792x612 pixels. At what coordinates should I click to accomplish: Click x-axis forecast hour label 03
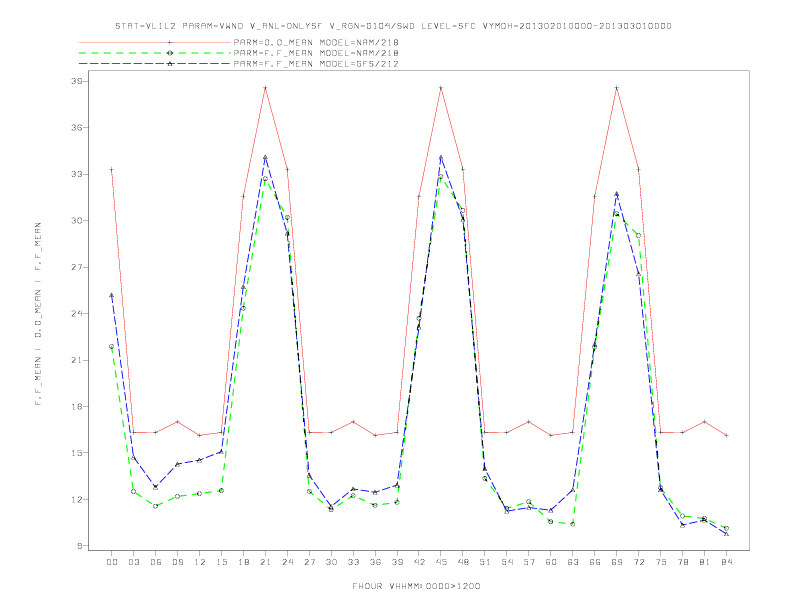tap(133, 562)
